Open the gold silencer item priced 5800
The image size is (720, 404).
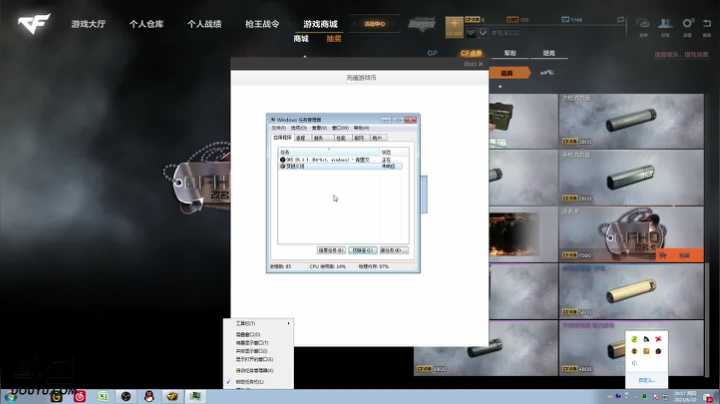click(631, 291)
